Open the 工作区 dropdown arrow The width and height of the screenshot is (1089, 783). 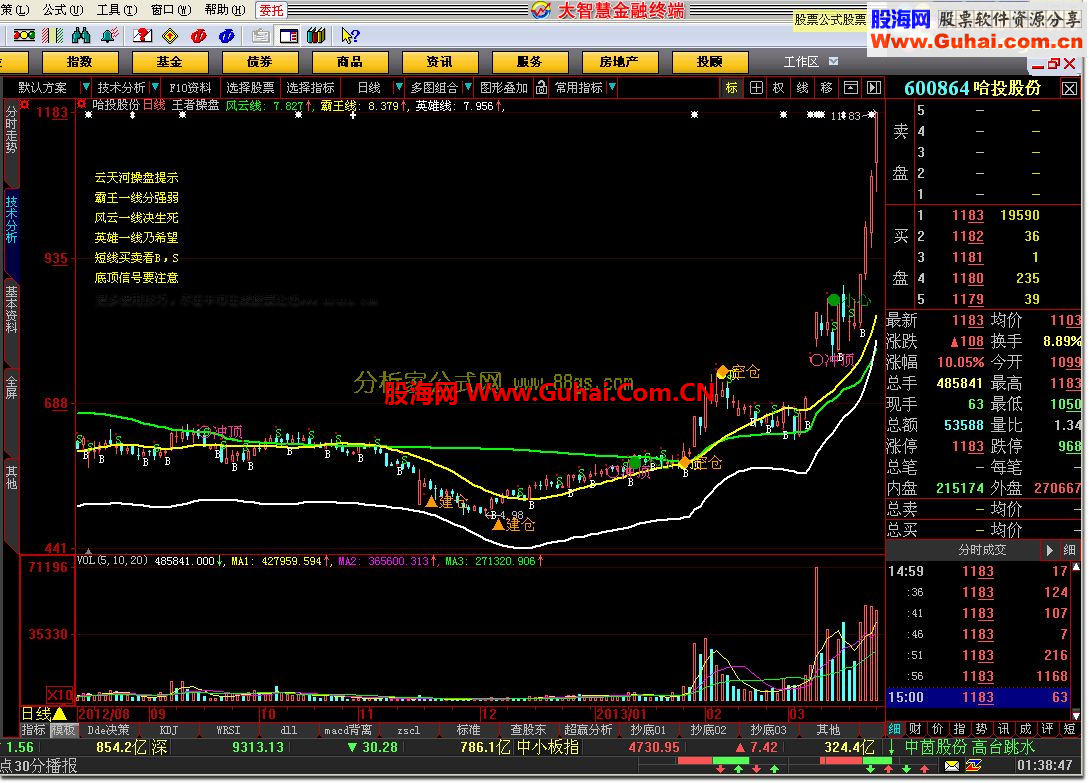click(833, 61)
